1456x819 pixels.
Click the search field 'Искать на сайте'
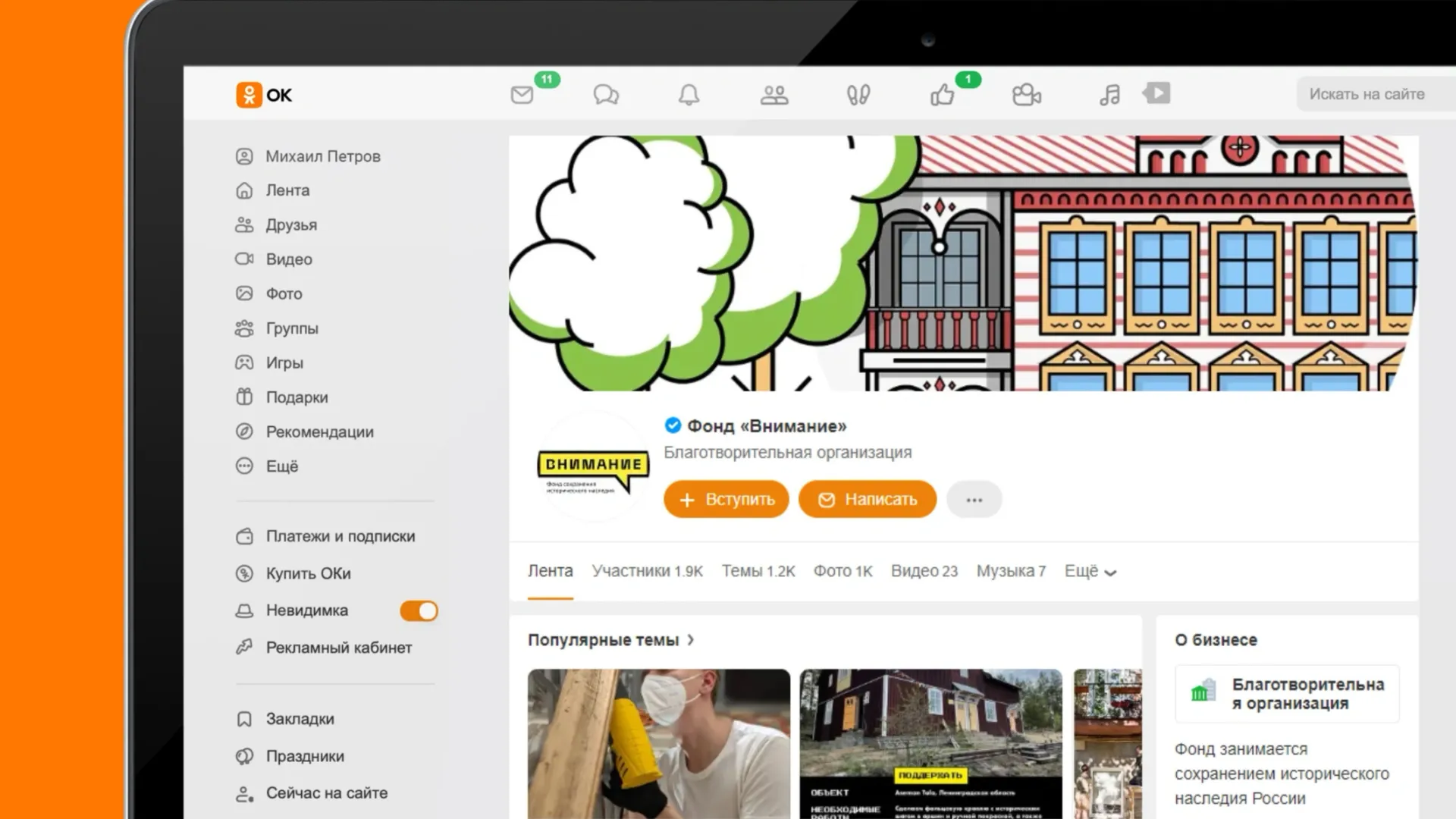pos(1376,94)
